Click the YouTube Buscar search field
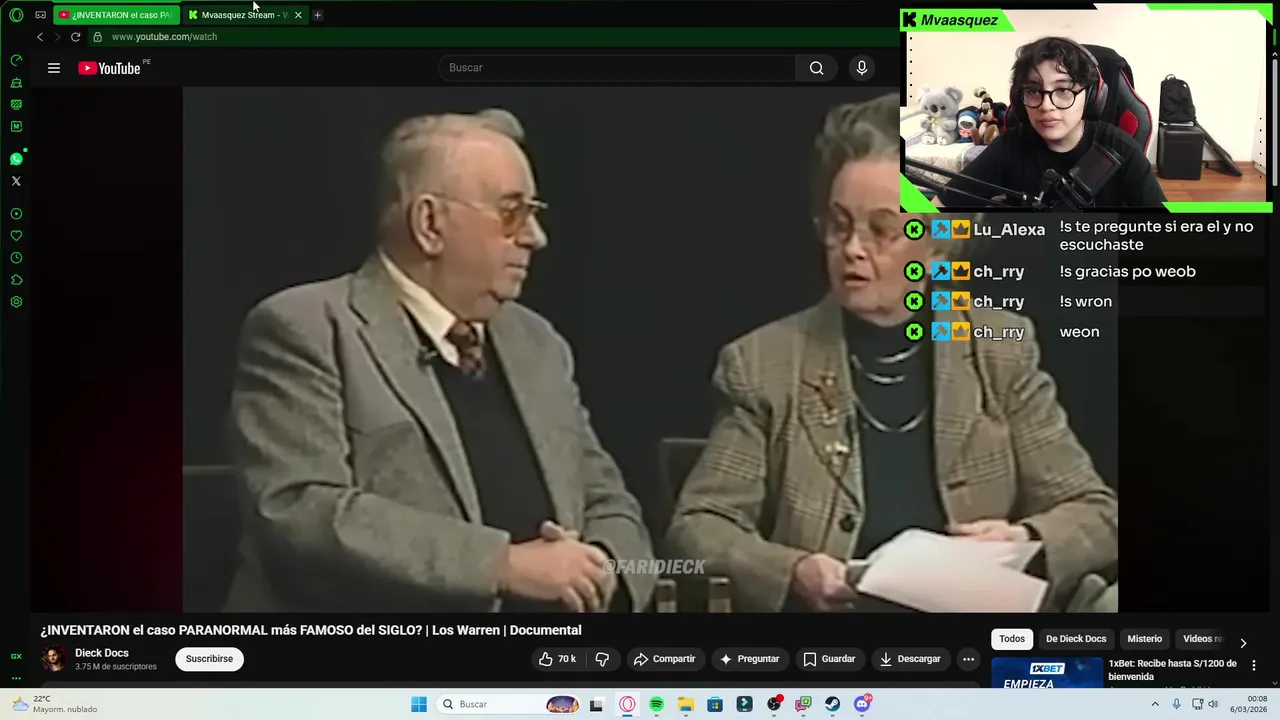 [x=617, y=68]
